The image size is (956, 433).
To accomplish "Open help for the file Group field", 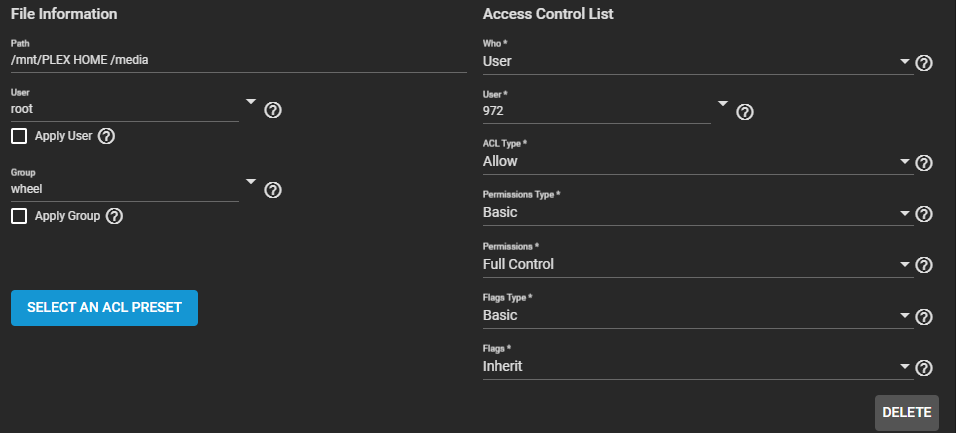I will (x=273, y=190).
